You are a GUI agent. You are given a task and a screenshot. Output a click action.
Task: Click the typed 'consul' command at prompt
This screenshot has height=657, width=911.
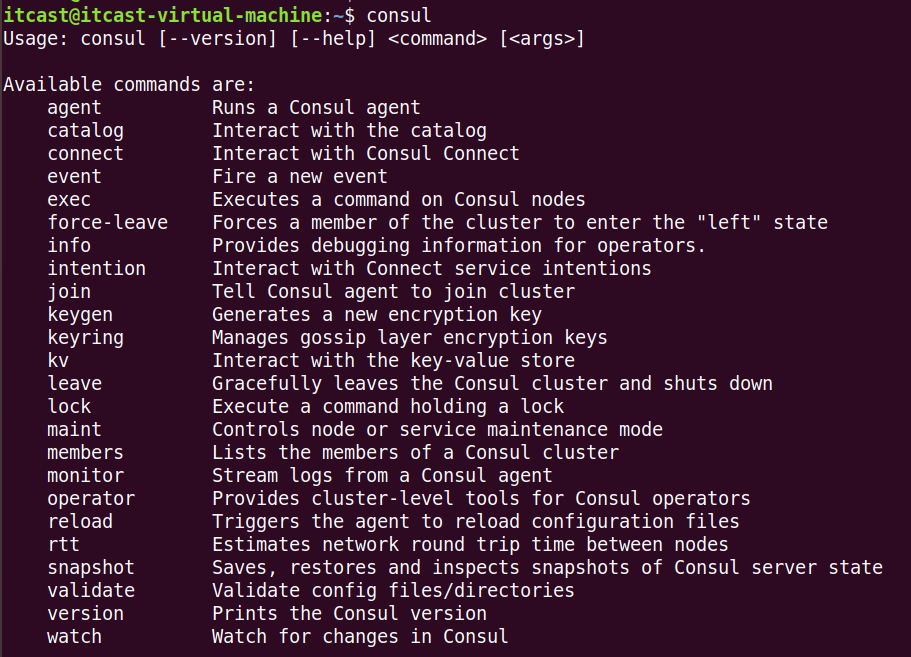(x=399, y=16)
